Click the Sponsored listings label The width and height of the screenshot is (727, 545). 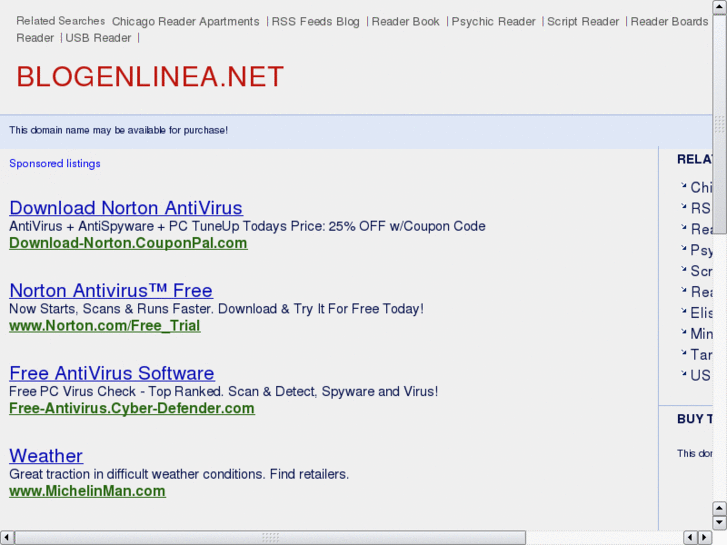pos(55,164)
